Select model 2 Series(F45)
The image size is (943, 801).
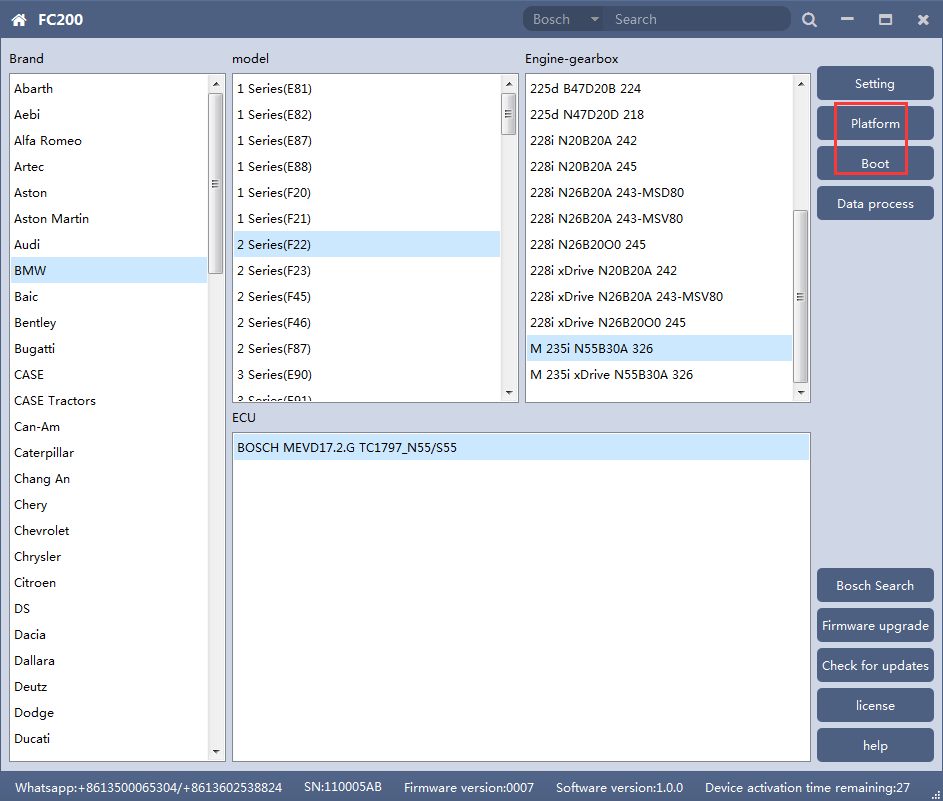(x=367, y=296)
